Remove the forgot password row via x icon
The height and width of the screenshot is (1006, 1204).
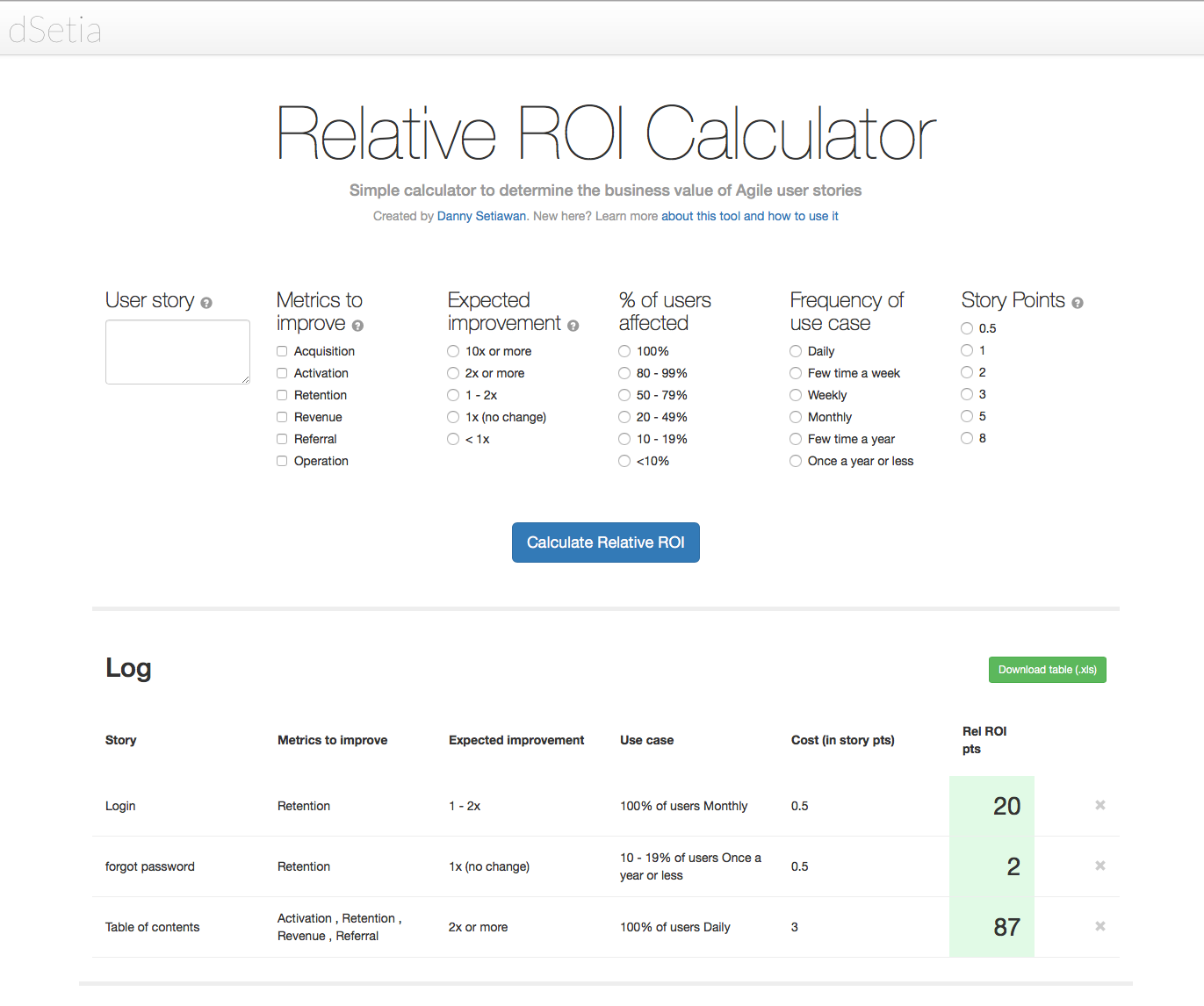click(x=1100, y=866)
